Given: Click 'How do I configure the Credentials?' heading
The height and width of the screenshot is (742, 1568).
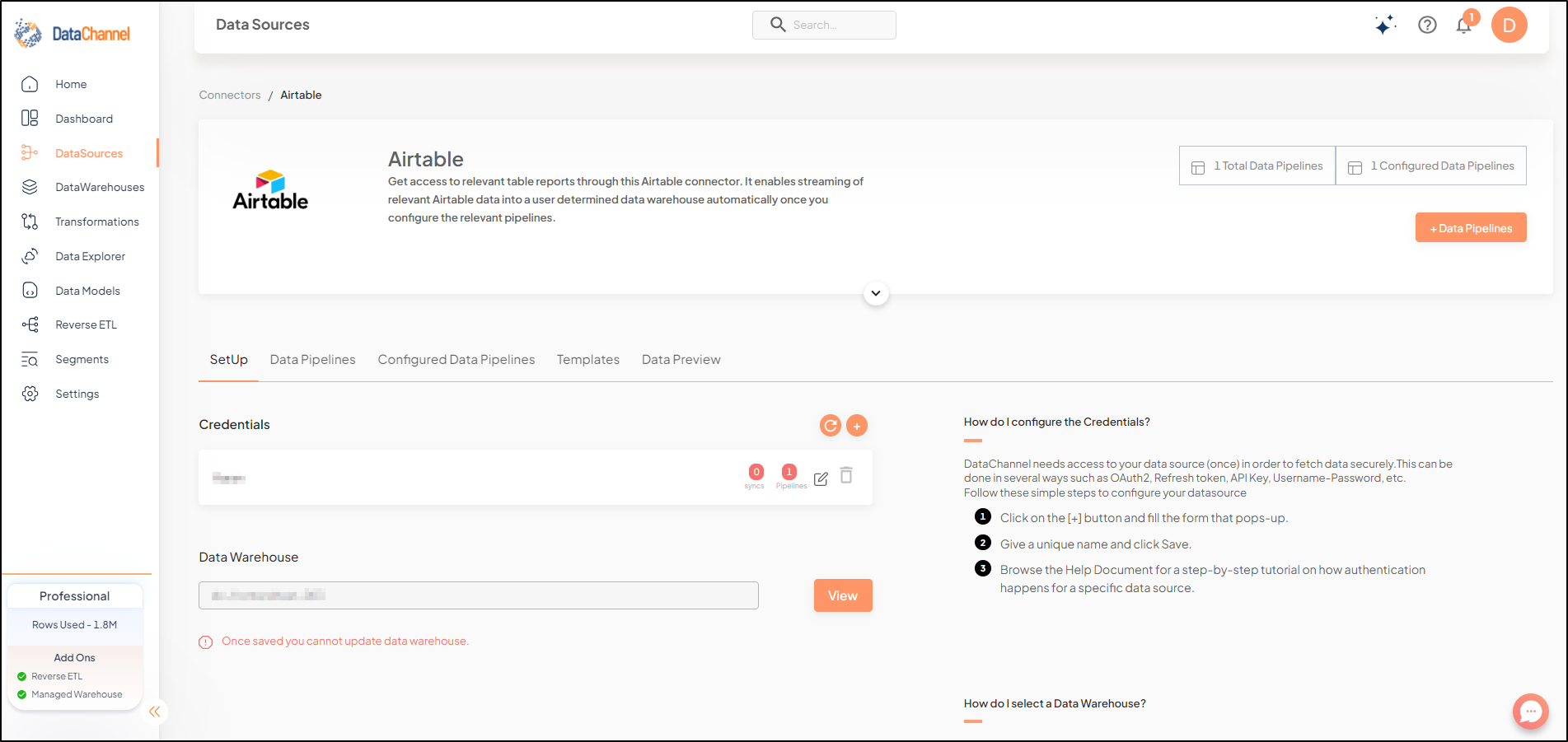Looking at the screenshot, I should [1057, 422].
